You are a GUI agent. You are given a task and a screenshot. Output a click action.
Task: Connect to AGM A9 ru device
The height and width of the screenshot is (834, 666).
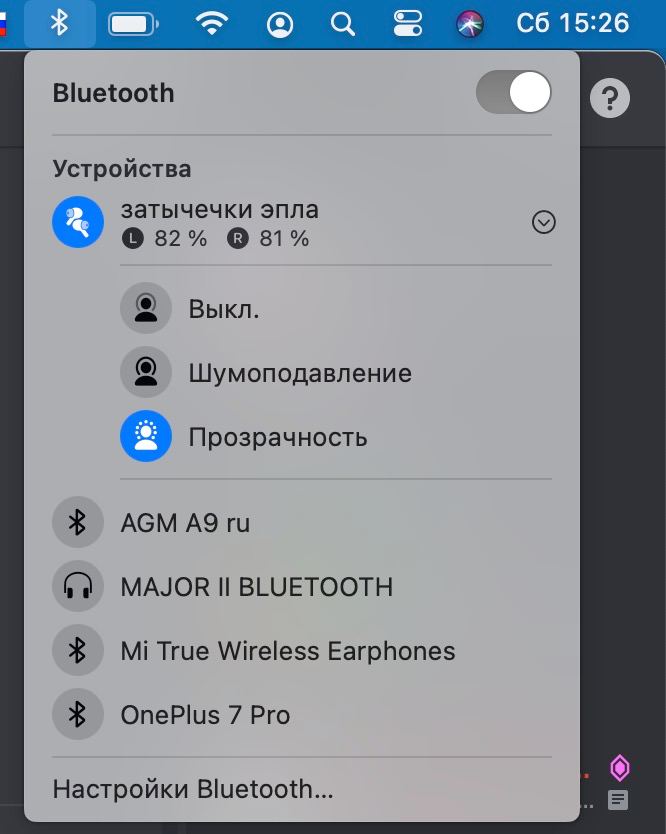[302, 522]
